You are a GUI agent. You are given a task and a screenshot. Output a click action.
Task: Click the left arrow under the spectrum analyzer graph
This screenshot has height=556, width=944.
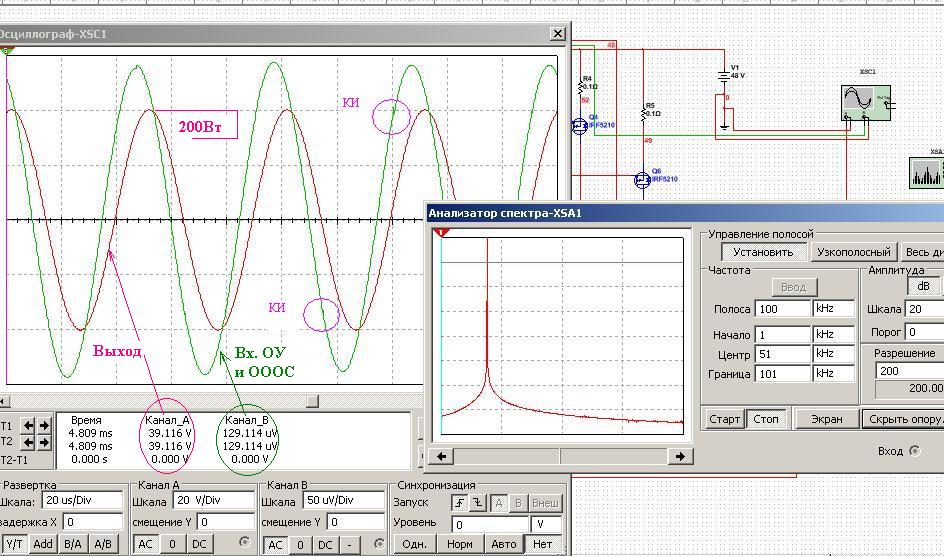441,457
